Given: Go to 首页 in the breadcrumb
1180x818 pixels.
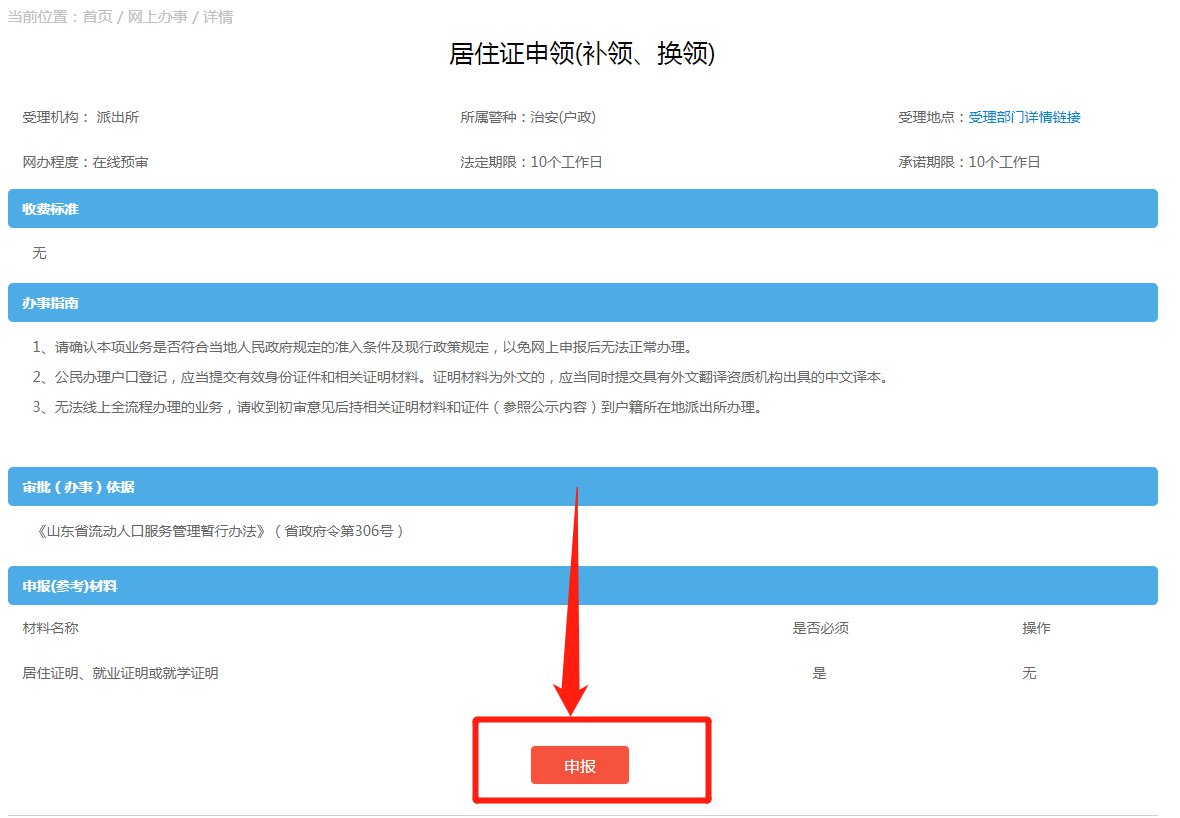Looking at the screenshot, I should pos(97,17).
